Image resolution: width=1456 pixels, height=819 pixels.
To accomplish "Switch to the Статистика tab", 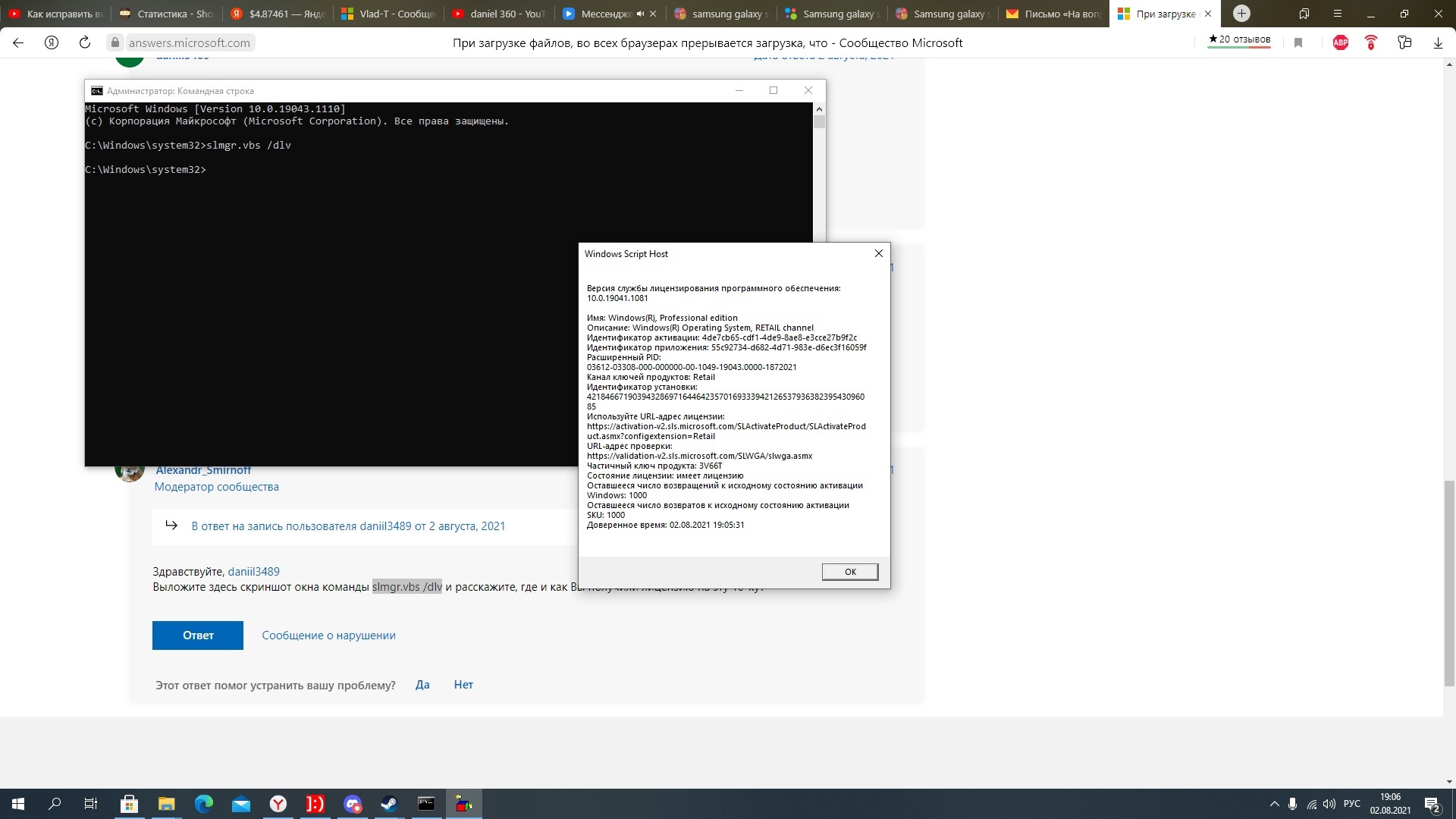I will pos(166,14).
